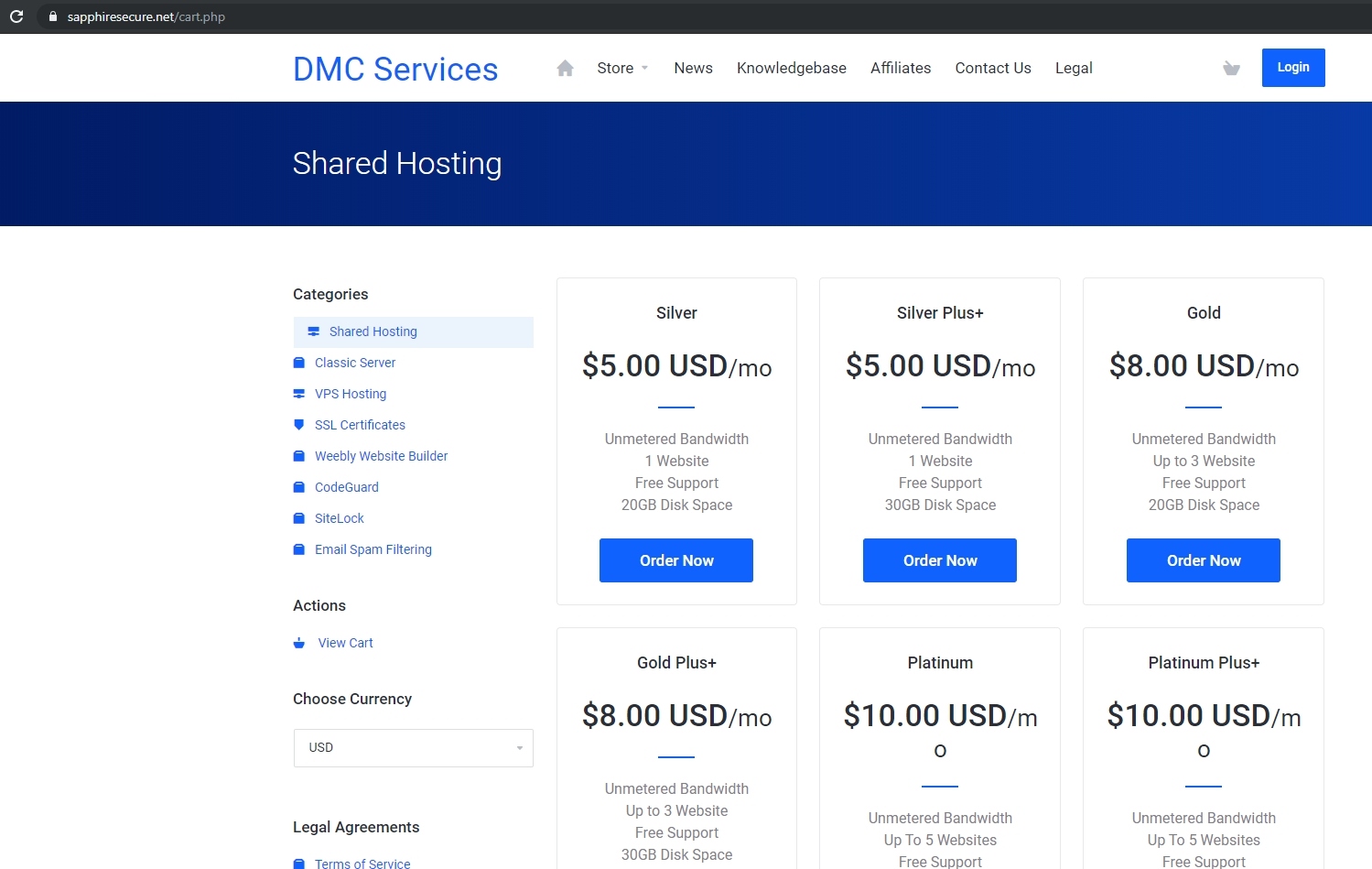Open the Terms of Service link

[x=362, y=864]
